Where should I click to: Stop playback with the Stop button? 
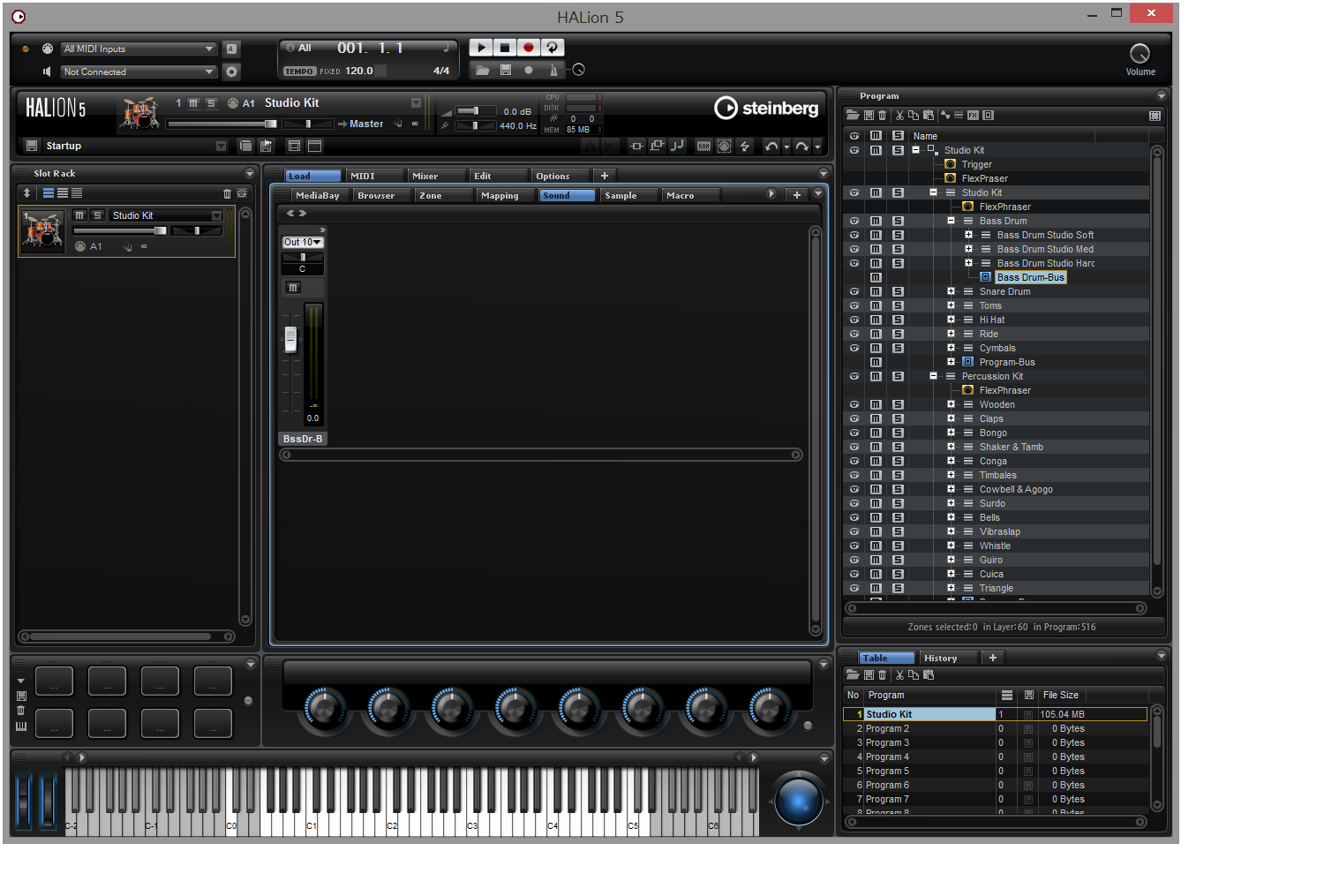[505, 48]
